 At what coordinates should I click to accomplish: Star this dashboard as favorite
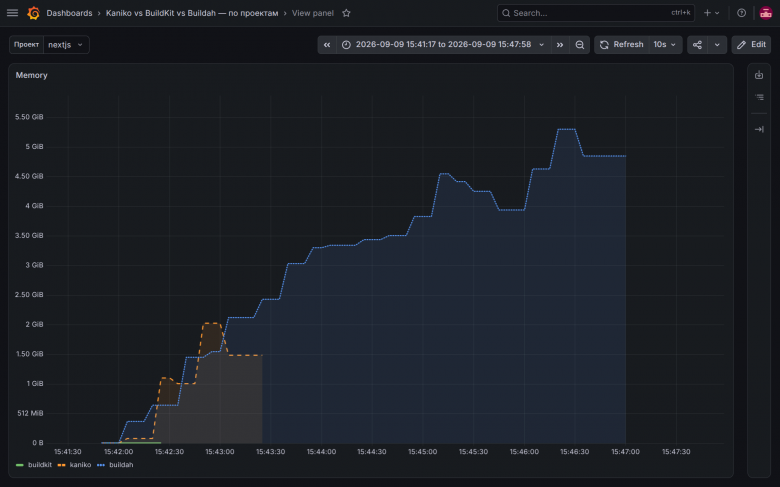point(346,13)
